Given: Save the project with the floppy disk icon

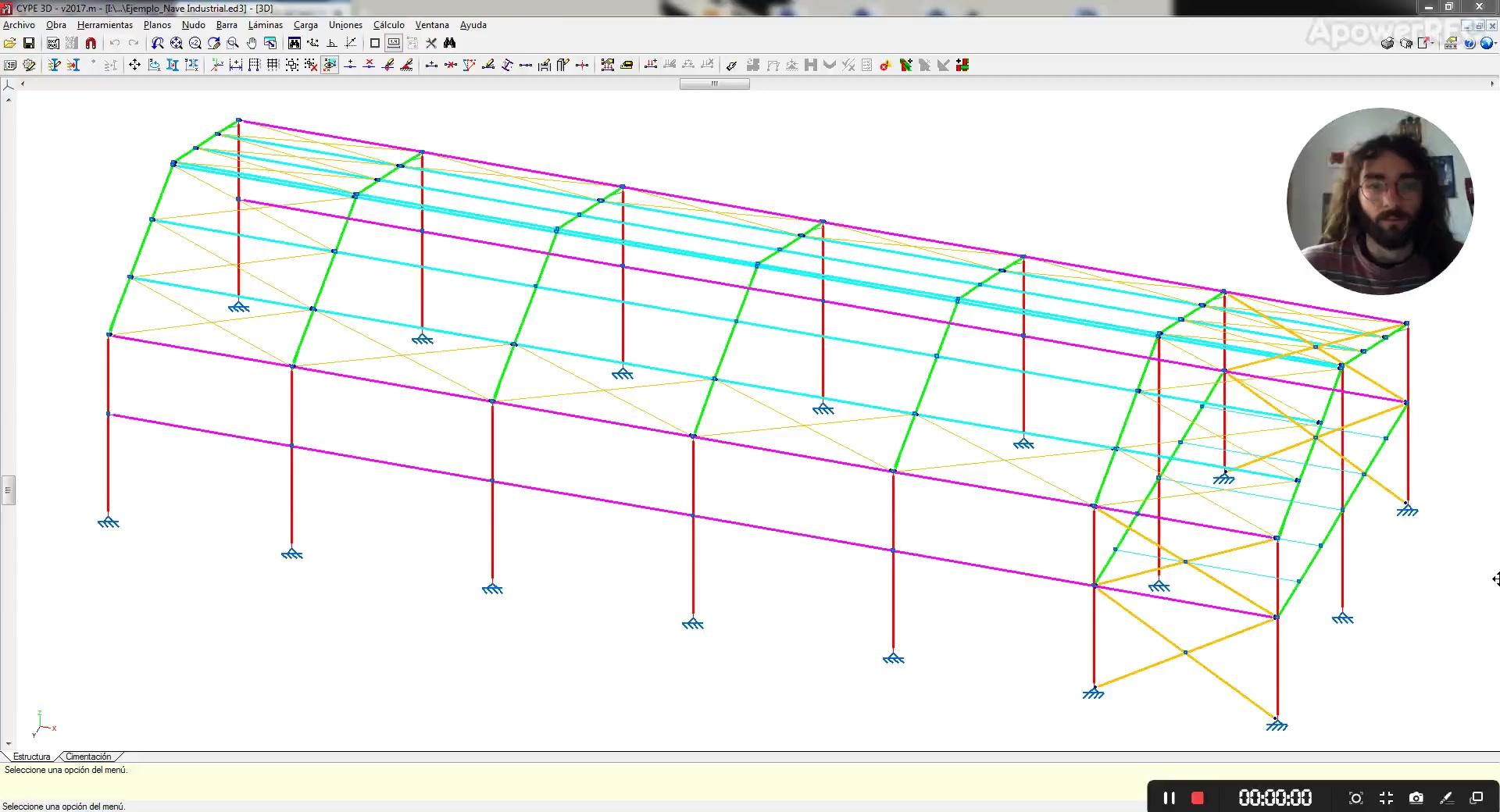Looking at the screenshot, I should coord(29,44).
